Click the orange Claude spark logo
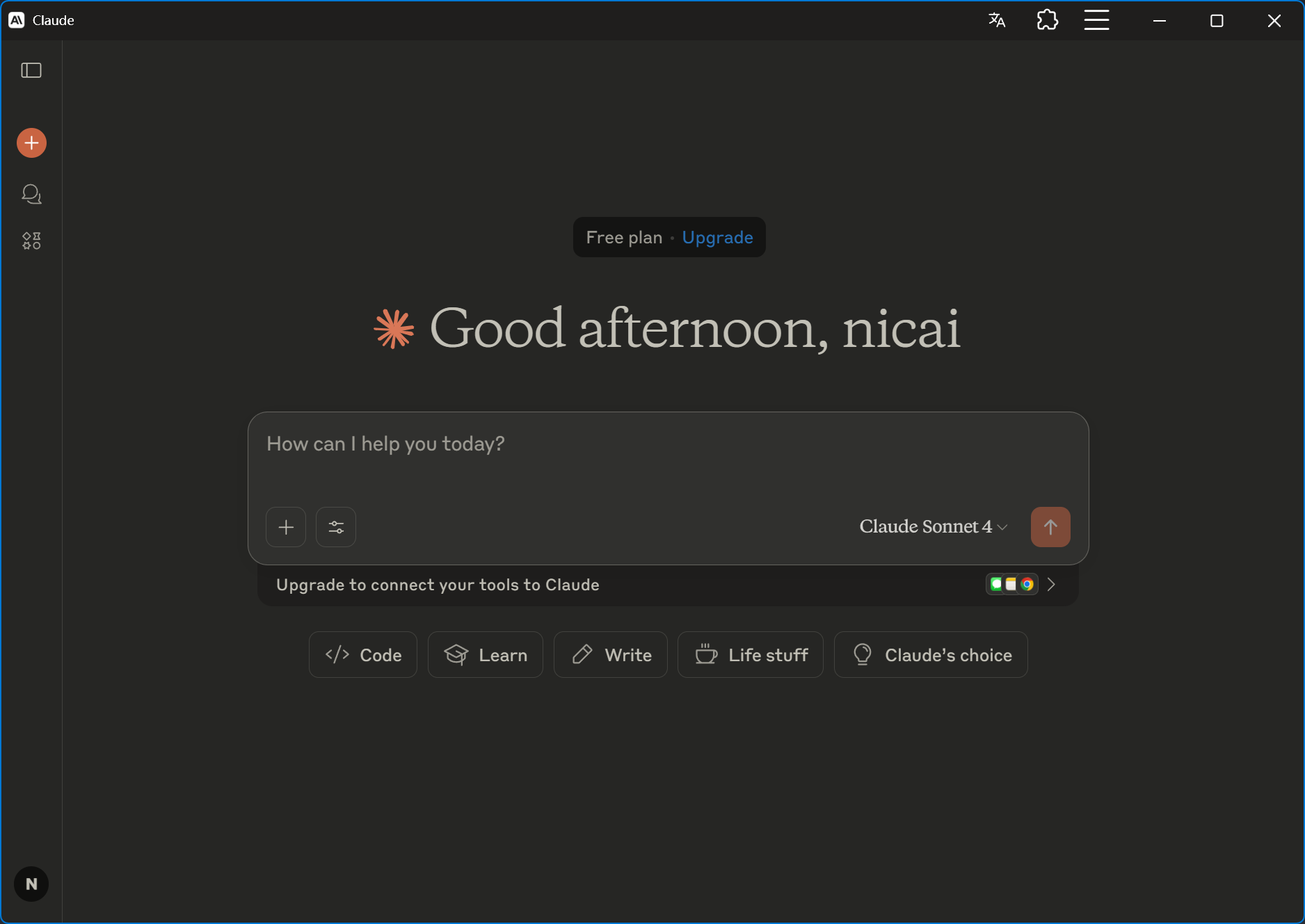1305x924 pixels. (394, 329)
